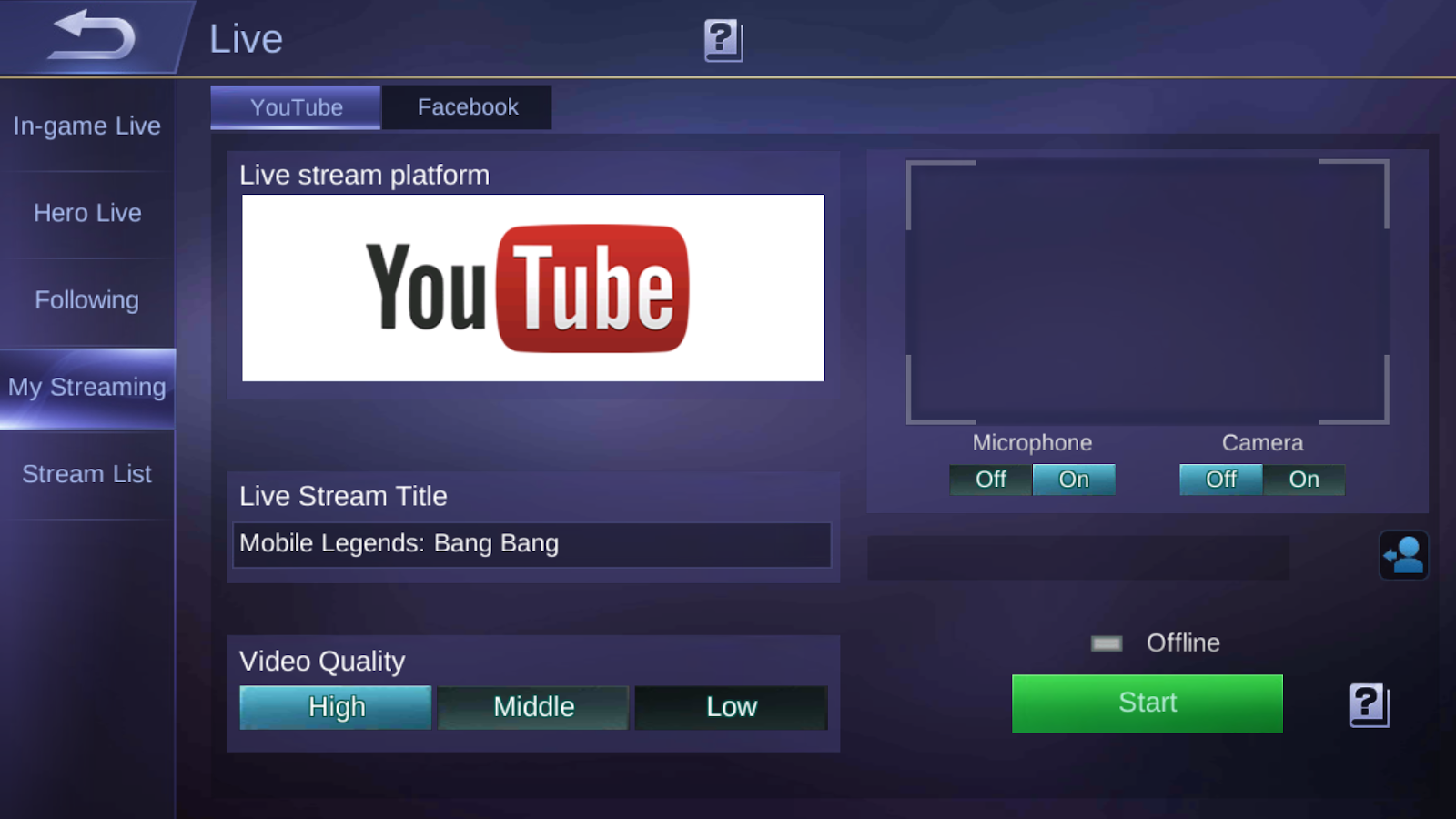The height and width of the screenshot is (819, 1456).
Task: Select High video quality
Action: point(336,707)
